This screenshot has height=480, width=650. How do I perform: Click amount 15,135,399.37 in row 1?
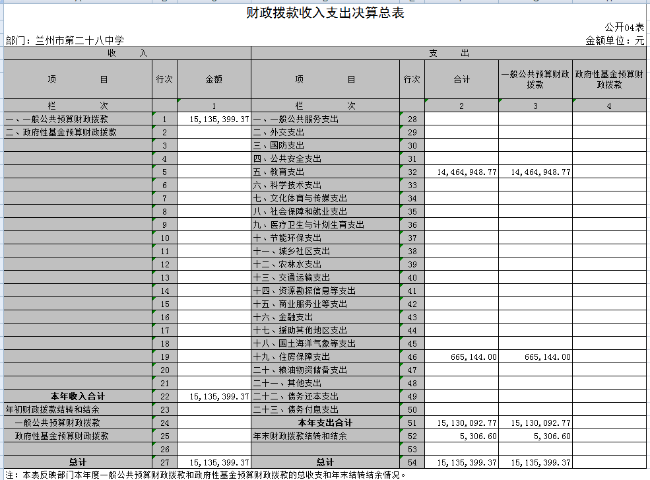pos(214,119)
